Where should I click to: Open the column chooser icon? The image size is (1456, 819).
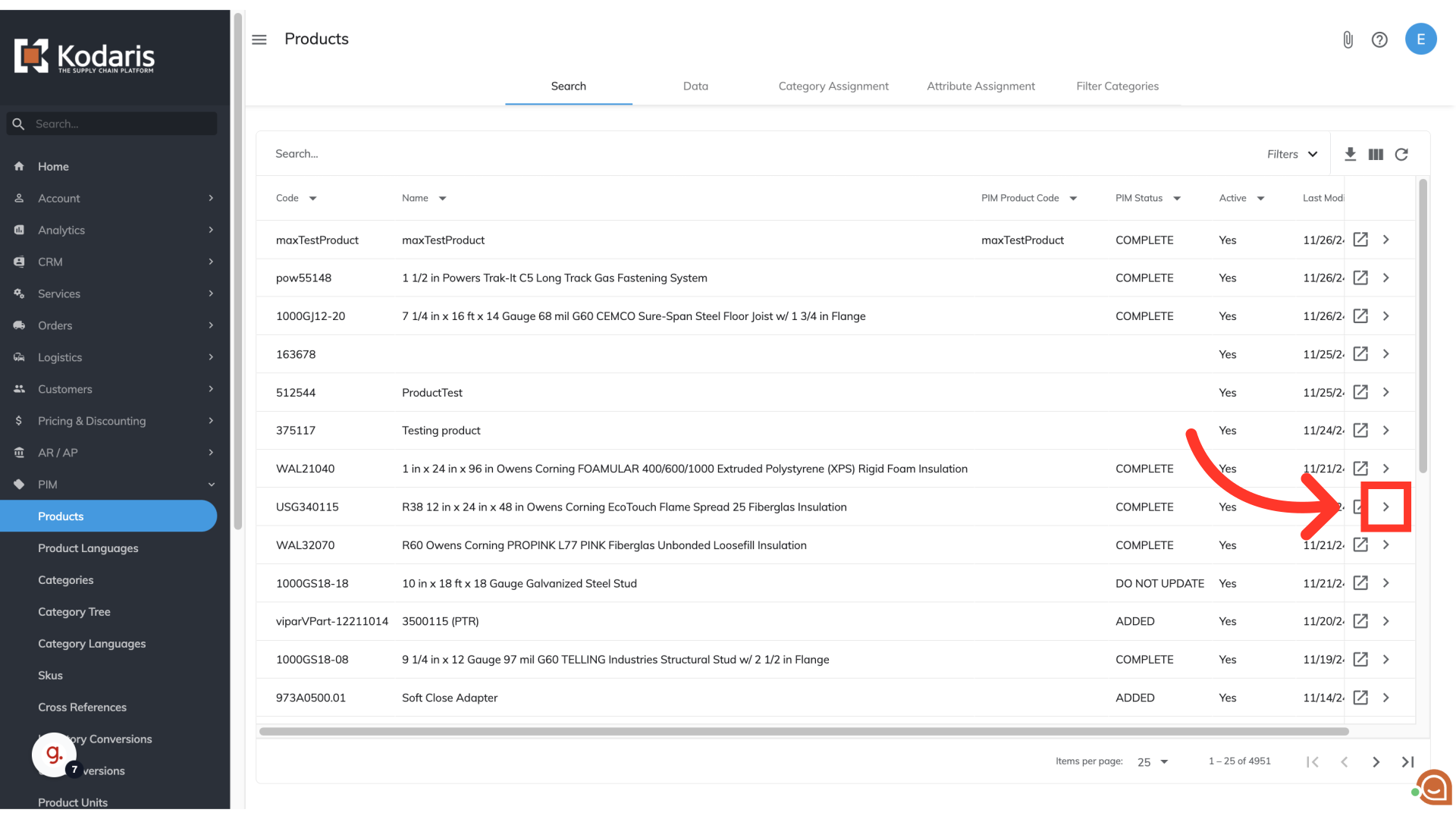click(x=1376, y=154)
